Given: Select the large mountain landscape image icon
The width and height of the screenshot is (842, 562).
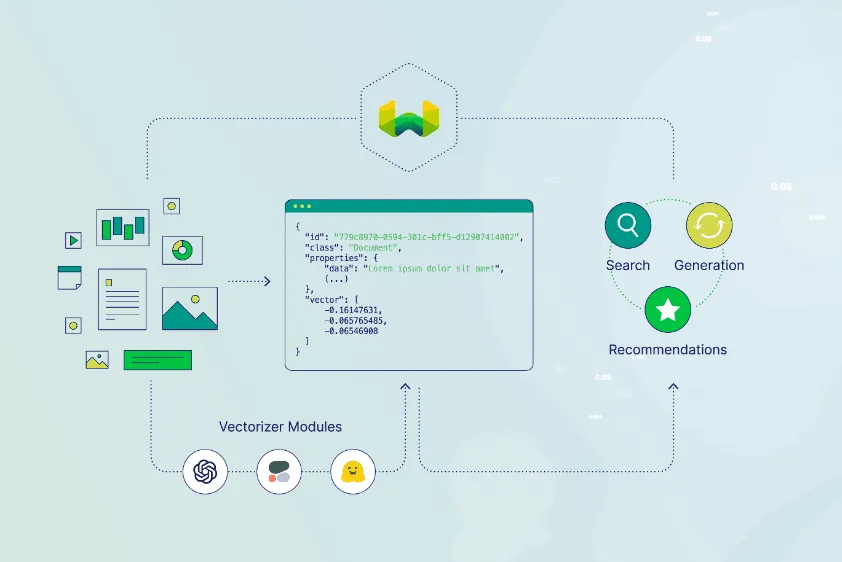Looking at the screenshot, I should [190, 308].
